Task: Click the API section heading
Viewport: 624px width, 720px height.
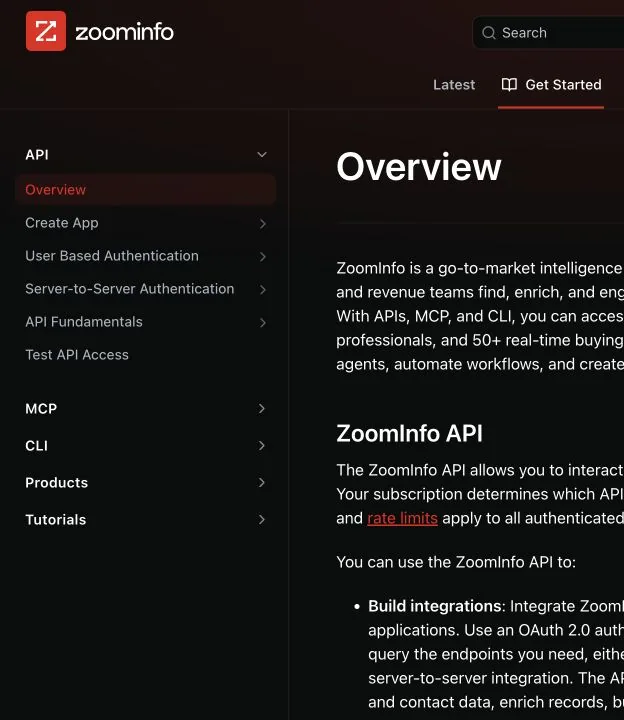Action: click(x=37, y=155)
